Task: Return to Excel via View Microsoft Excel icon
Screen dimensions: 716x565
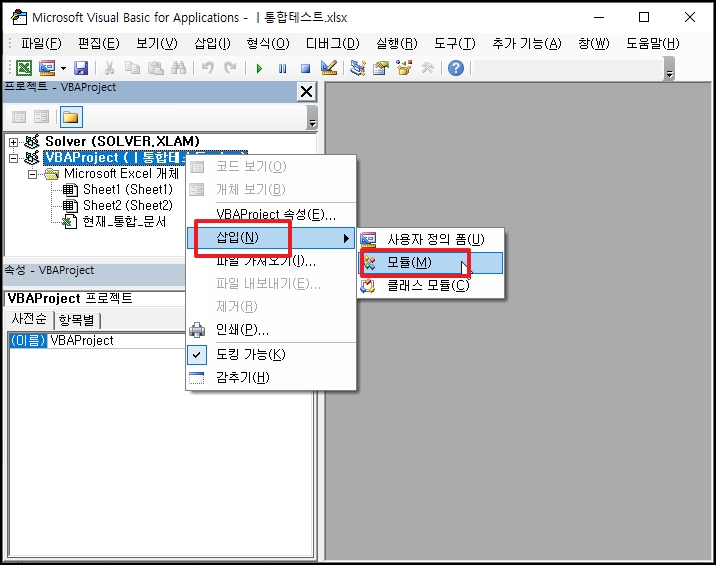Action: [24, 68]
